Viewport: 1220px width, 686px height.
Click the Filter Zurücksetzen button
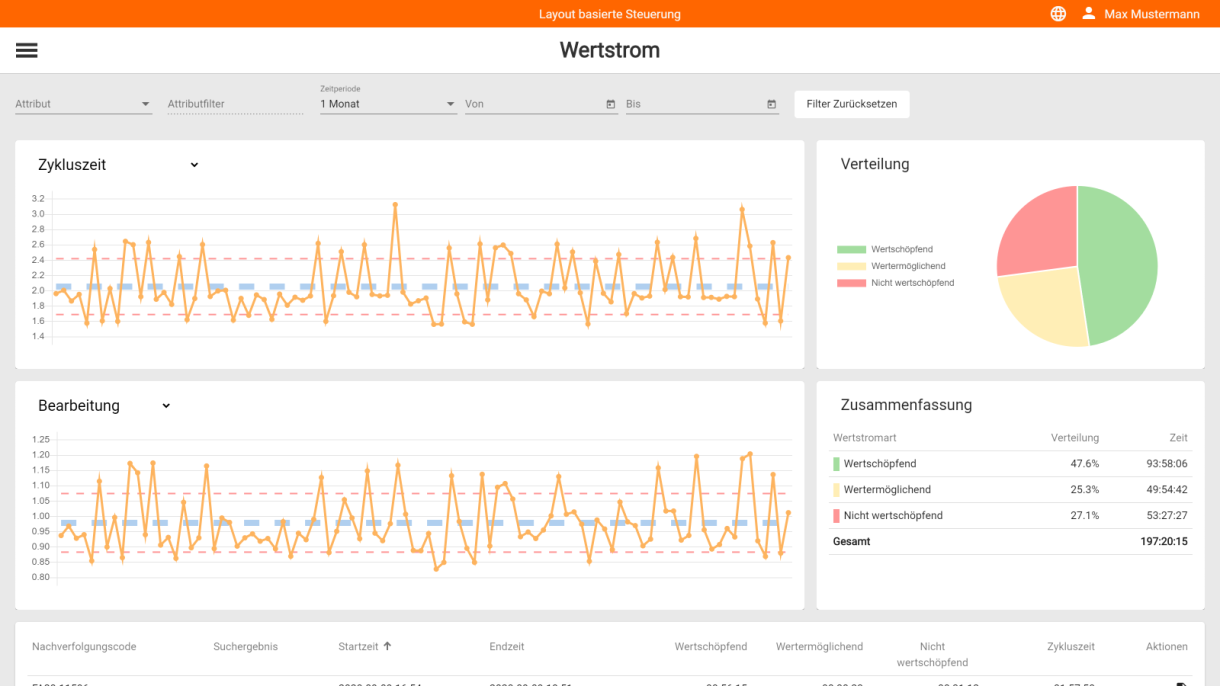coord(852,104)
